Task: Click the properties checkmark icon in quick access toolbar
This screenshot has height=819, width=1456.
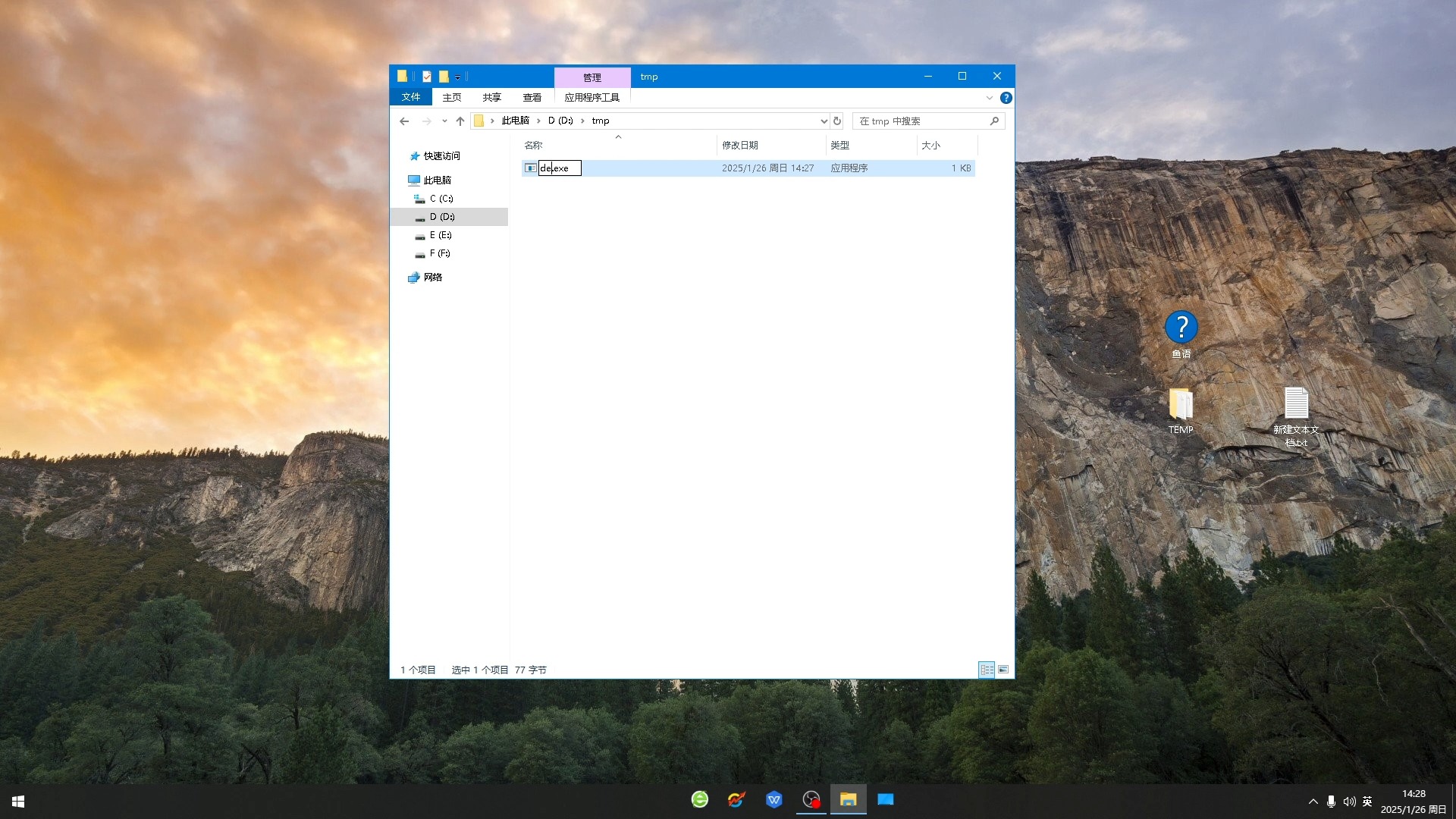Action: 426,76
